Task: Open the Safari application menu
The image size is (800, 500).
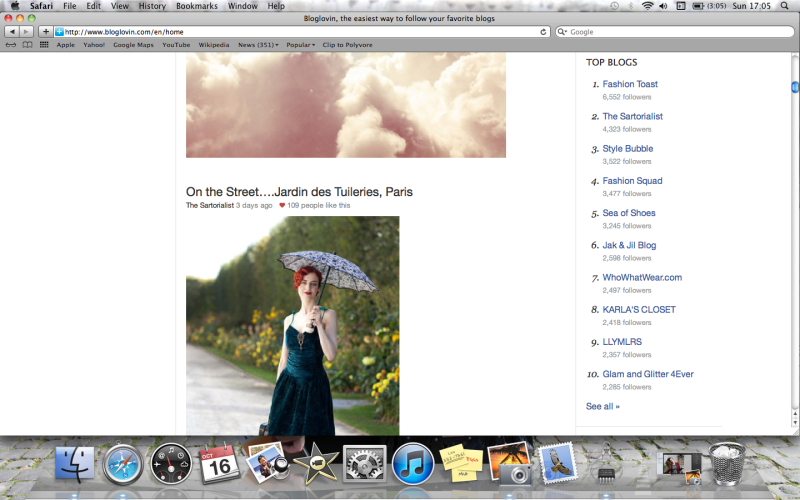Action: coord(41,6)
